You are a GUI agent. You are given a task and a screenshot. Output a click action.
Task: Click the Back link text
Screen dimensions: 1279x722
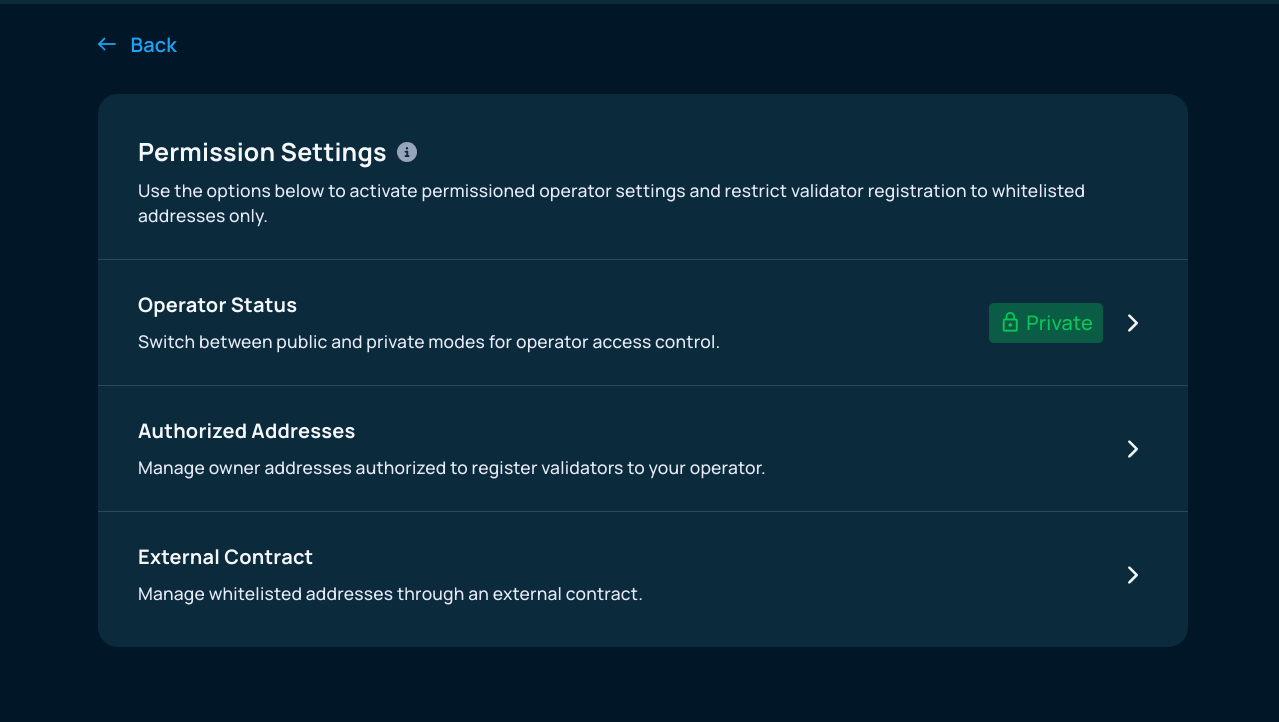click(x=153, y=45)
